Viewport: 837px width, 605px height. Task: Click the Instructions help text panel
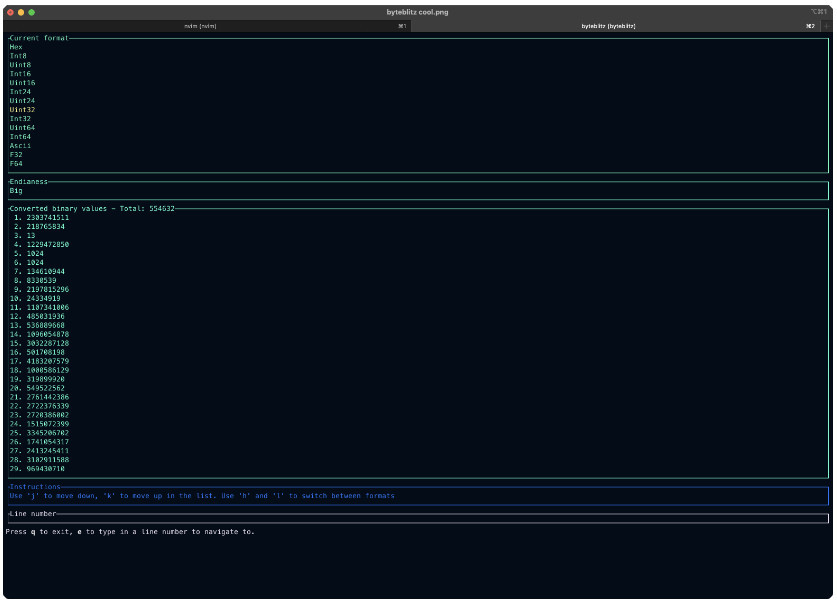coord(201,496)
